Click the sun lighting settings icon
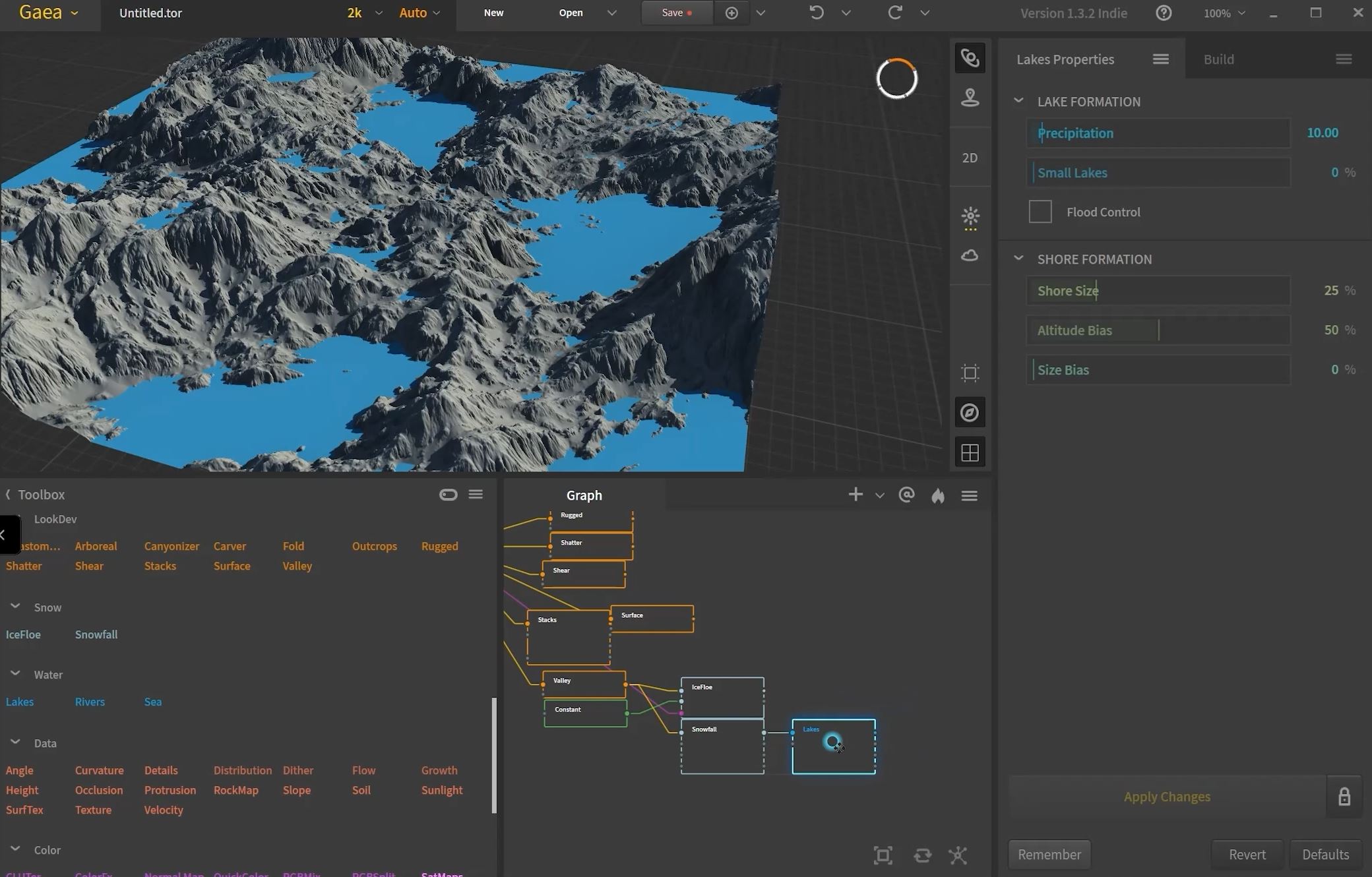1372x877 pixels. click(x=970, y=216)
